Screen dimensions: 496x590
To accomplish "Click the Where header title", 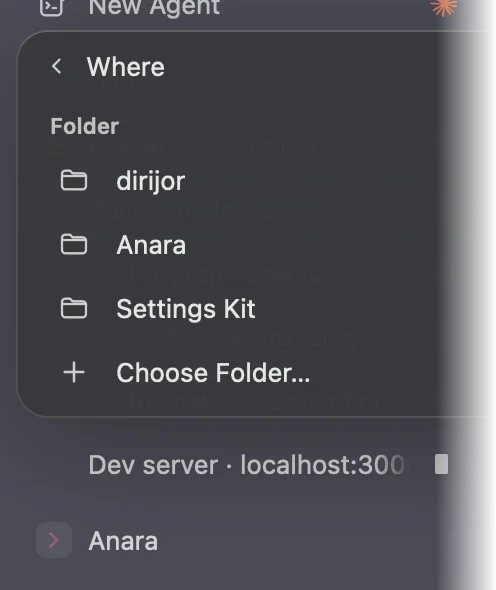I will coord(126,67).
